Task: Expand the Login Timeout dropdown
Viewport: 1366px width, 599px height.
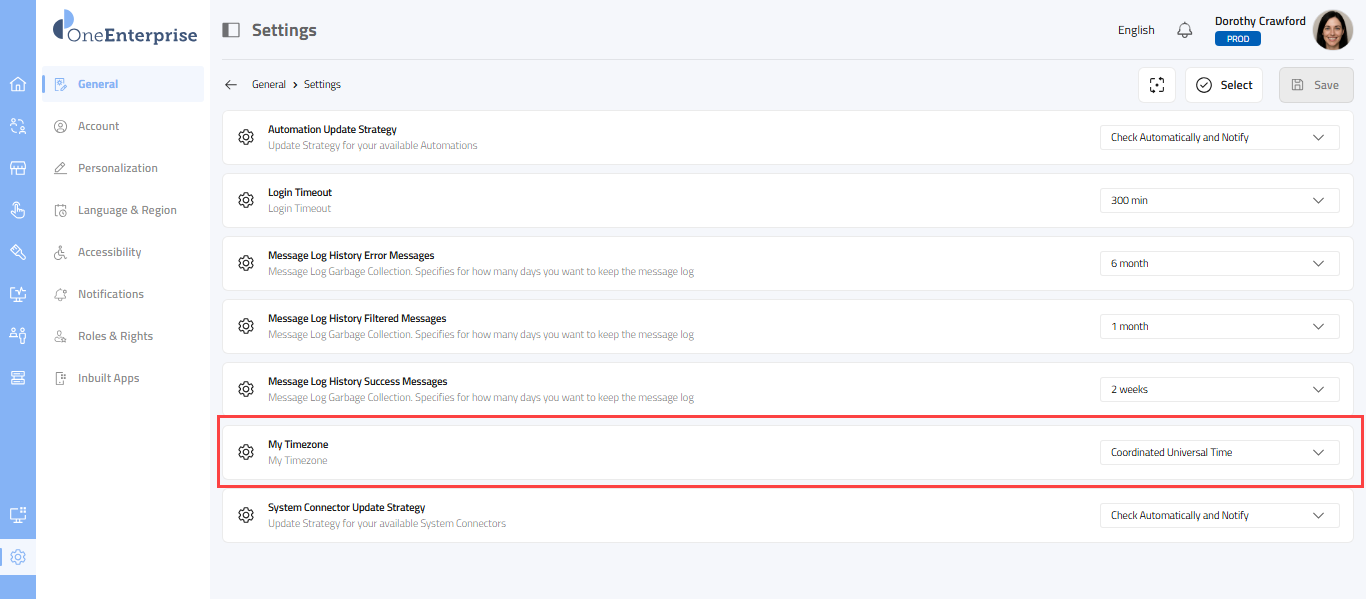Action: [x=1219, y=200]
